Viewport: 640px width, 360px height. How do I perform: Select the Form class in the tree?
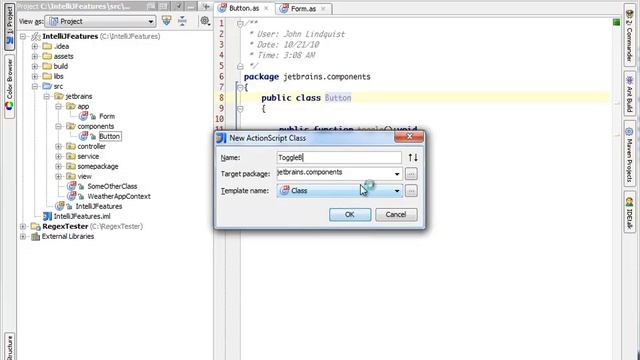(x=107, y=116)
